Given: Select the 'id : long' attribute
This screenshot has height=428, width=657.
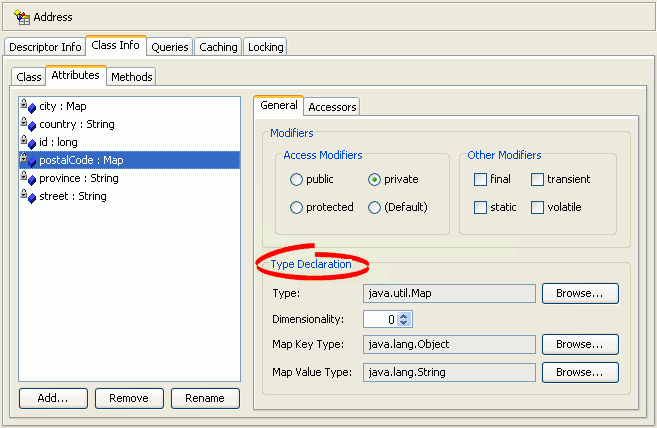Looking at the screenshot, I should (129, 142).
